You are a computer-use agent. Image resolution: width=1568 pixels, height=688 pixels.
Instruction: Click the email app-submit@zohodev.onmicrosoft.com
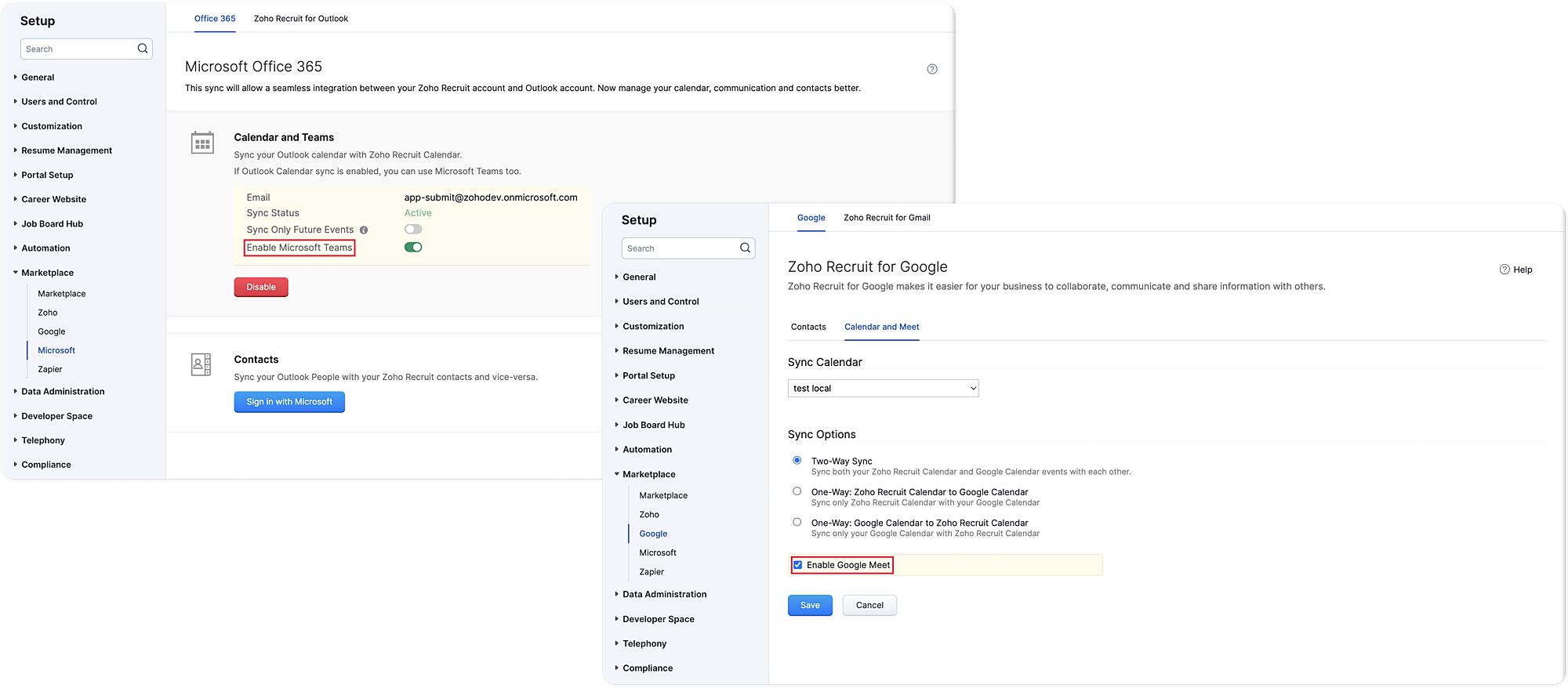[491, 197]
